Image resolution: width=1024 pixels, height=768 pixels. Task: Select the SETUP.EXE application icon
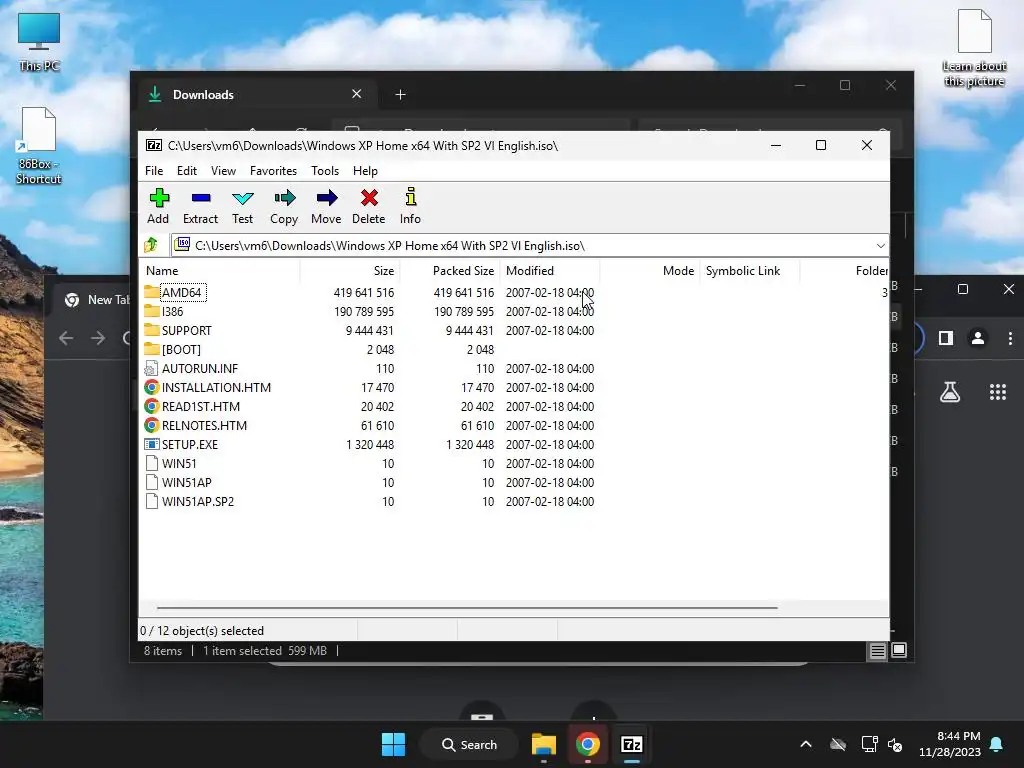[152, 444]
